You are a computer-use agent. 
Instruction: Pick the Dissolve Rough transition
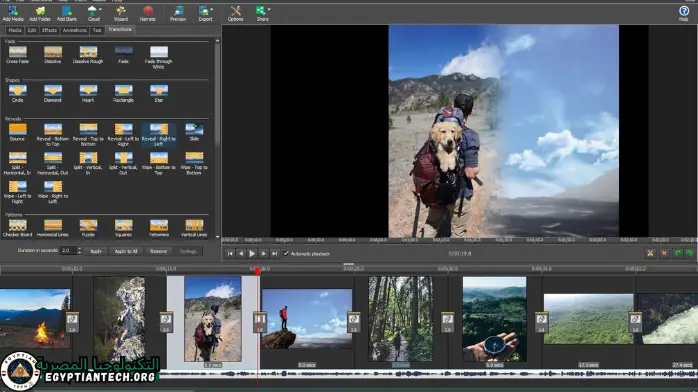pos(88,55)
